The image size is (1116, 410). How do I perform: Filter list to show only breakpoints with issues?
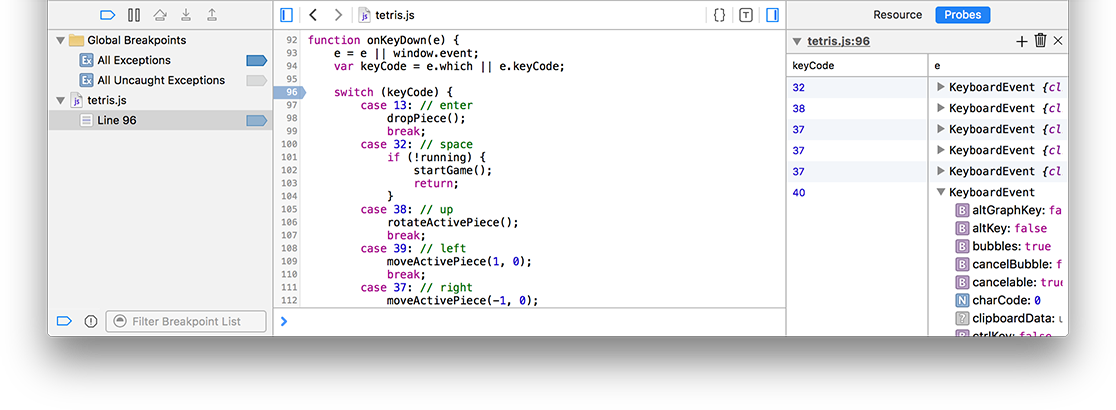pos(90,321)
